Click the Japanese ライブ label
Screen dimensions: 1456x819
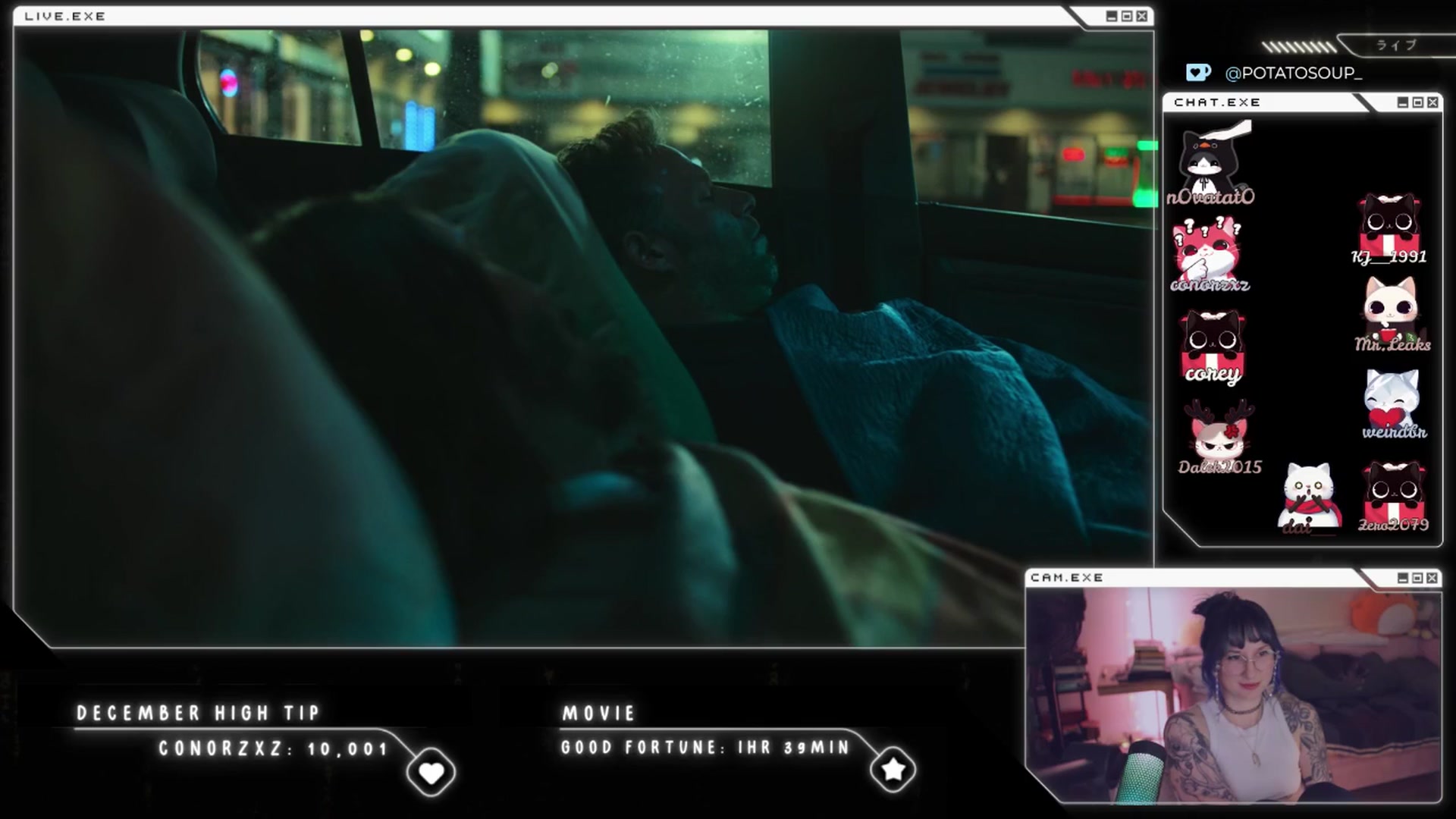pos(1396,45)
